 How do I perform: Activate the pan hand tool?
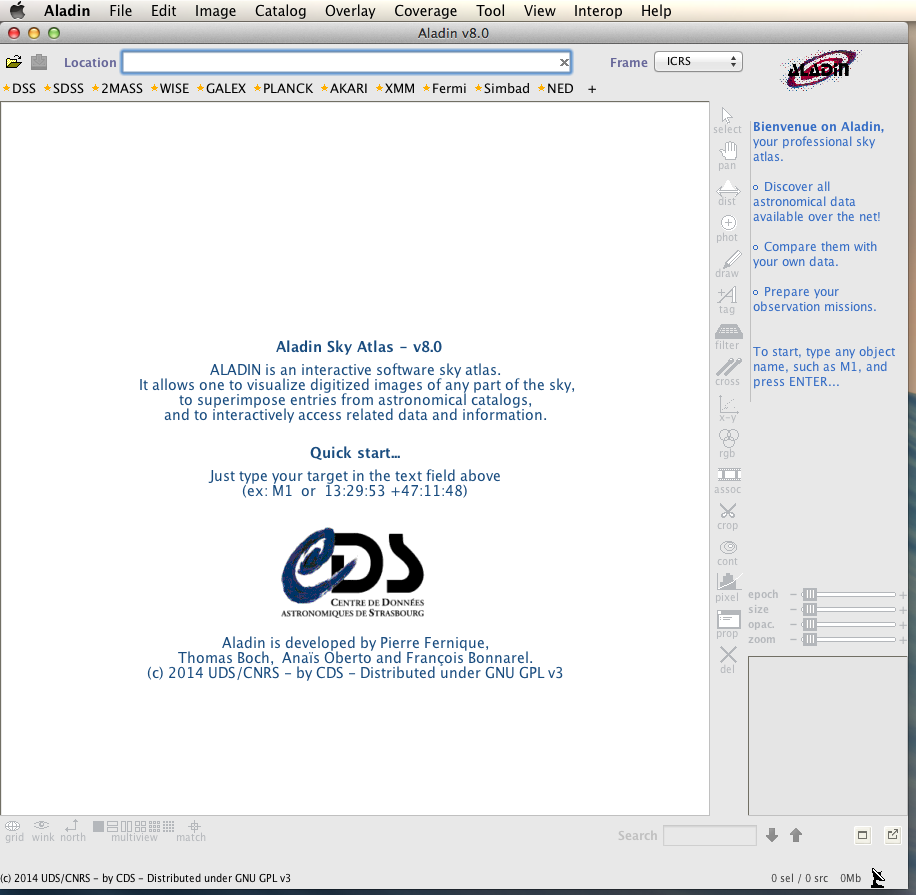[728, 157]
